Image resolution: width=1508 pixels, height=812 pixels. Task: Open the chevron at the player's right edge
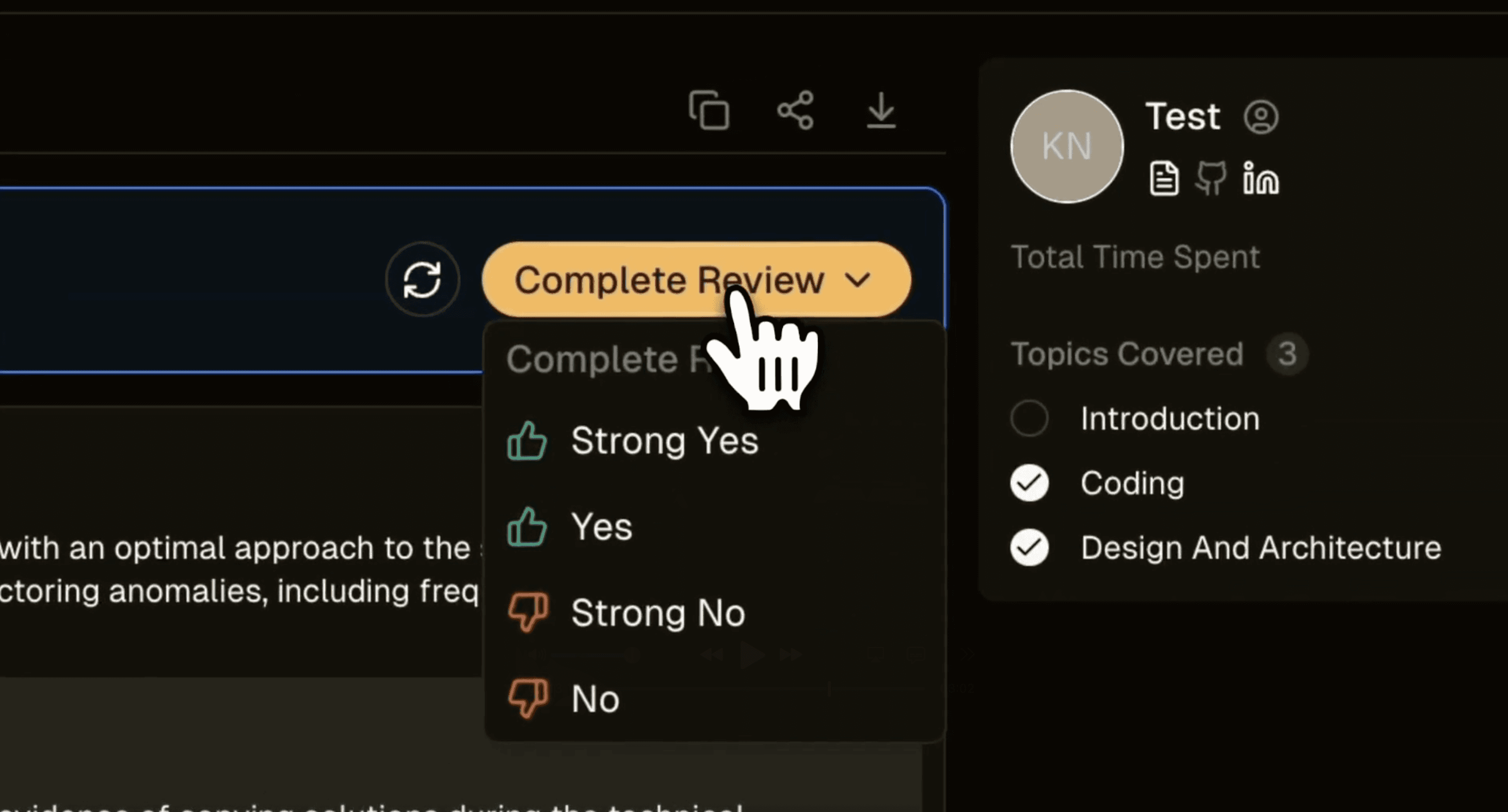tap(966, 655)
